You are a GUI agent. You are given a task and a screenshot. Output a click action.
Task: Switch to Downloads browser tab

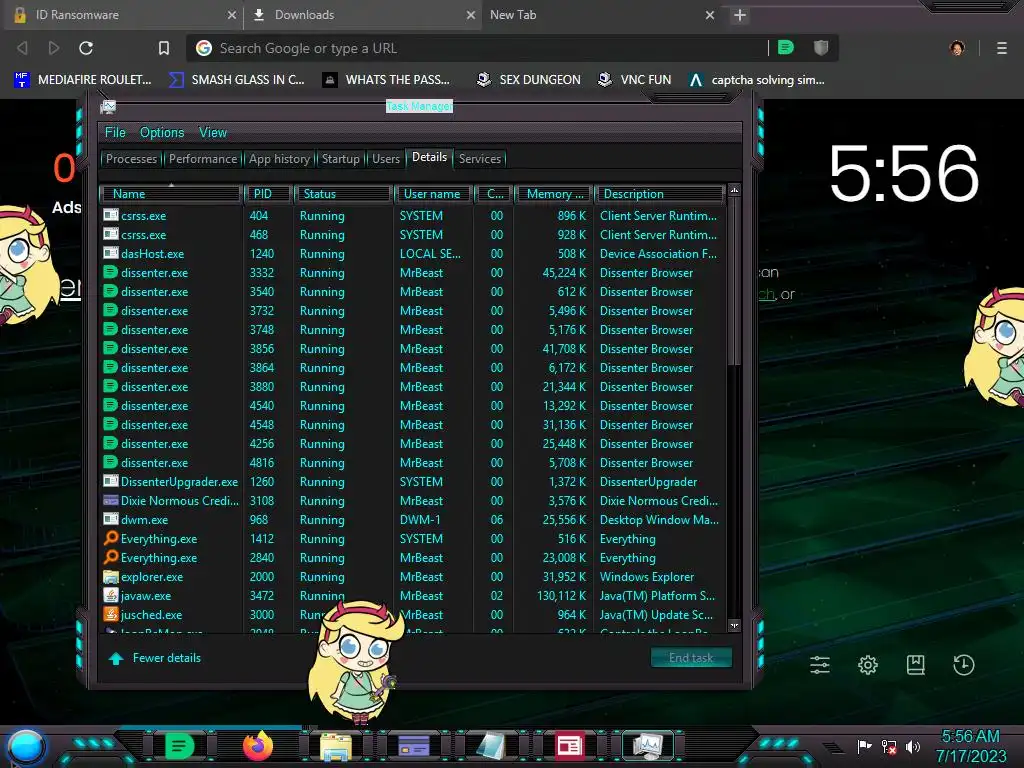tap(363, 15)
